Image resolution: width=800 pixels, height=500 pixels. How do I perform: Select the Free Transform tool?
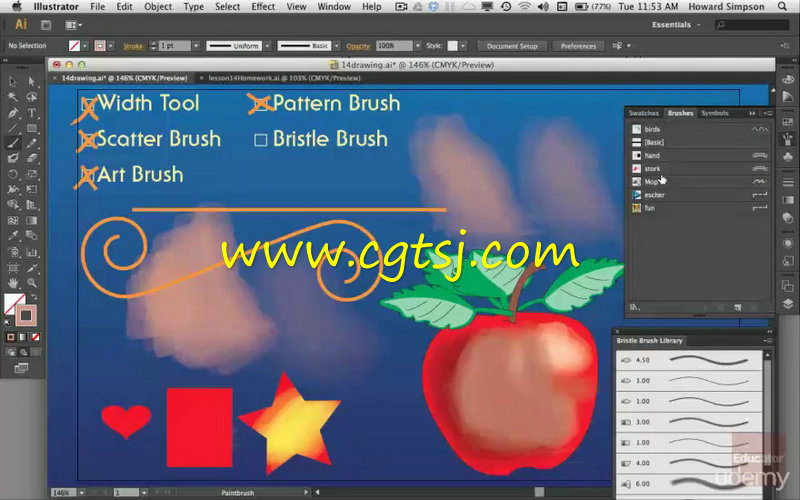pyautogui.click(x=32, y=190)
